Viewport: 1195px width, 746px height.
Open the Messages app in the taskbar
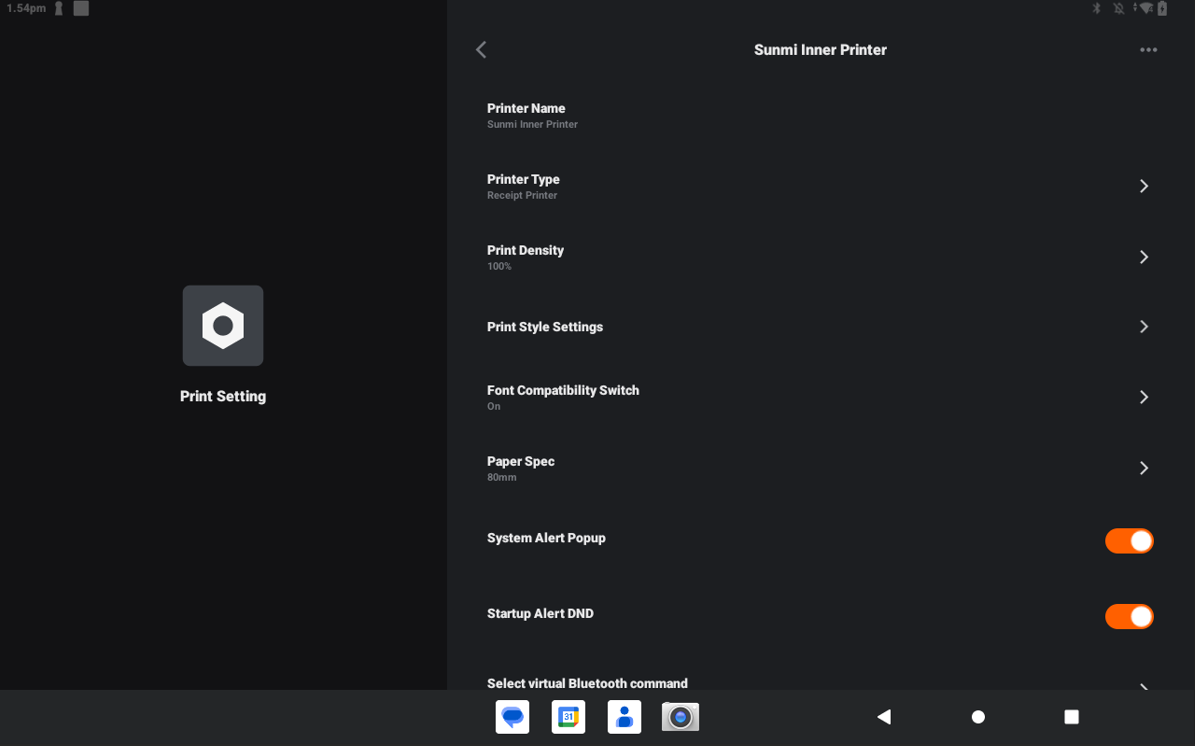(x=513, y=717)
